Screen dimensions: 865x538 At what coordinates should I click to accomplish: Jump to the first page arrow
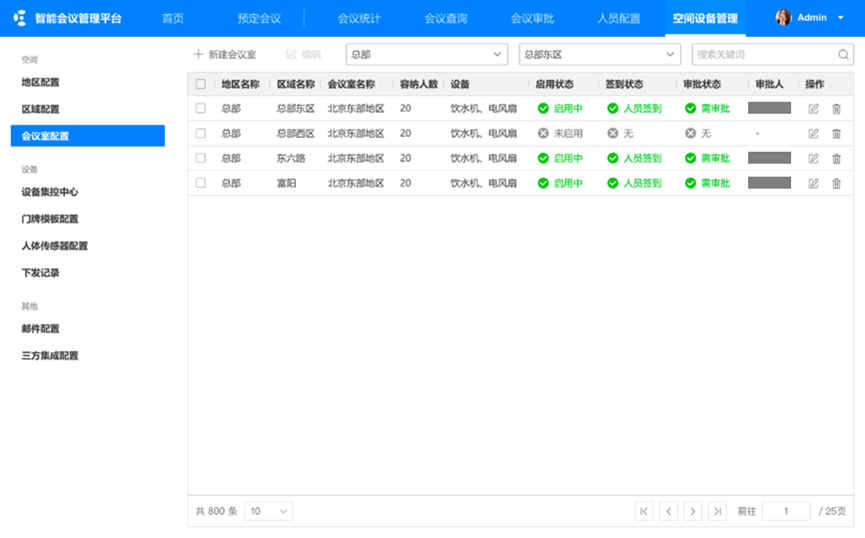pos(644,511)
